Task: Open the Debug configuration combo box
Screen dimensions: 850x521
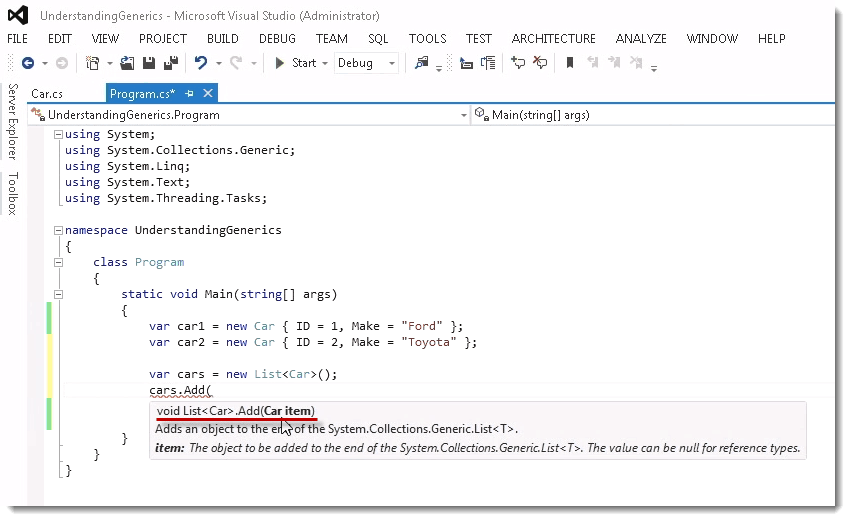Action: point(366,63)
